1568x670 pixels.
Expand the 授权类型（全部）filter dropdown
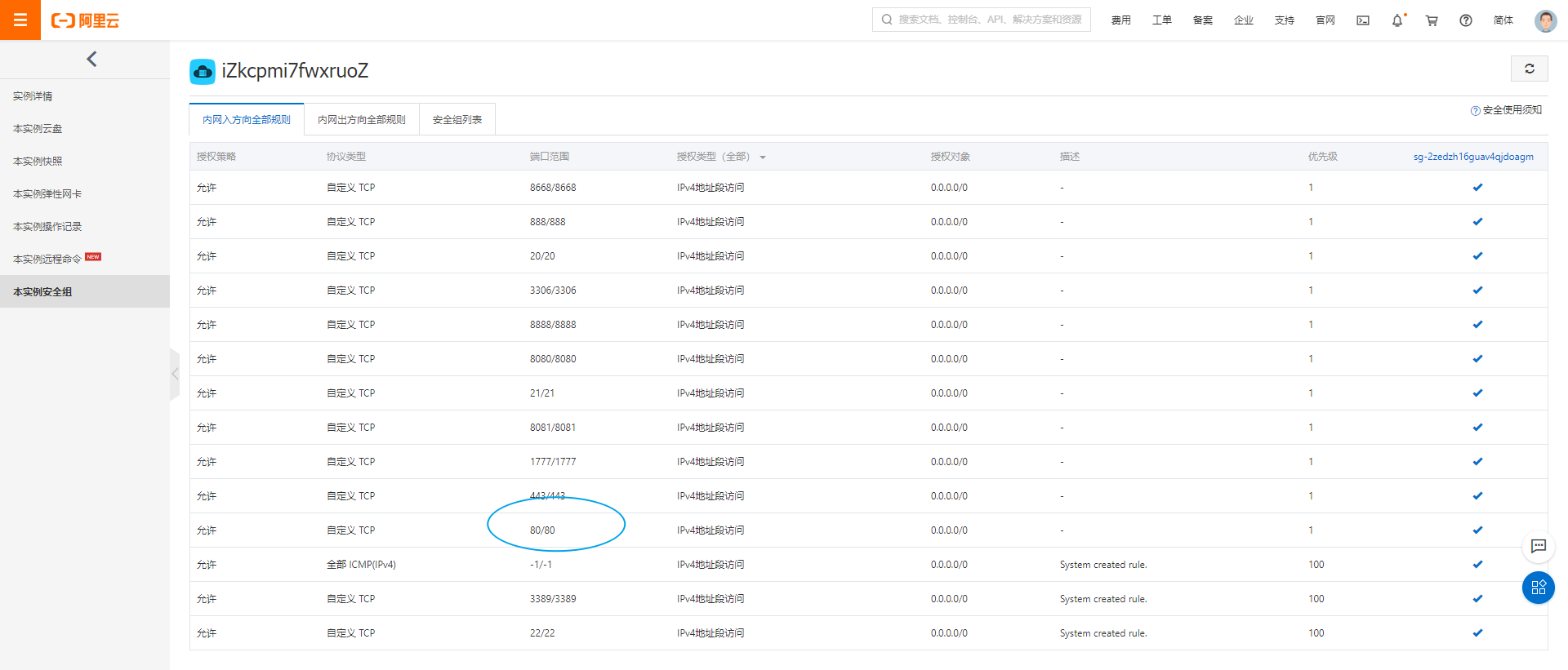762,158
